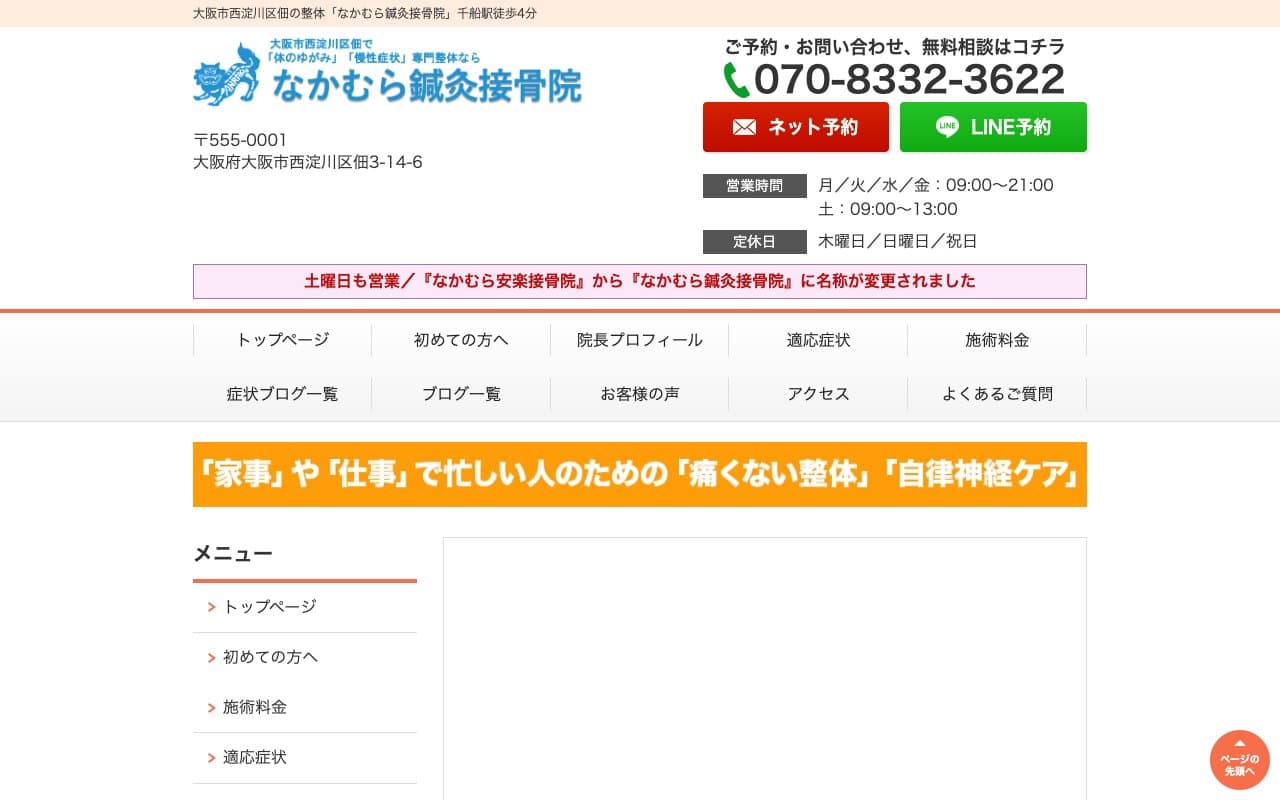Click the LINE speech bubble icon
This screenshot has height=800, width=1280.
[944, 127]
